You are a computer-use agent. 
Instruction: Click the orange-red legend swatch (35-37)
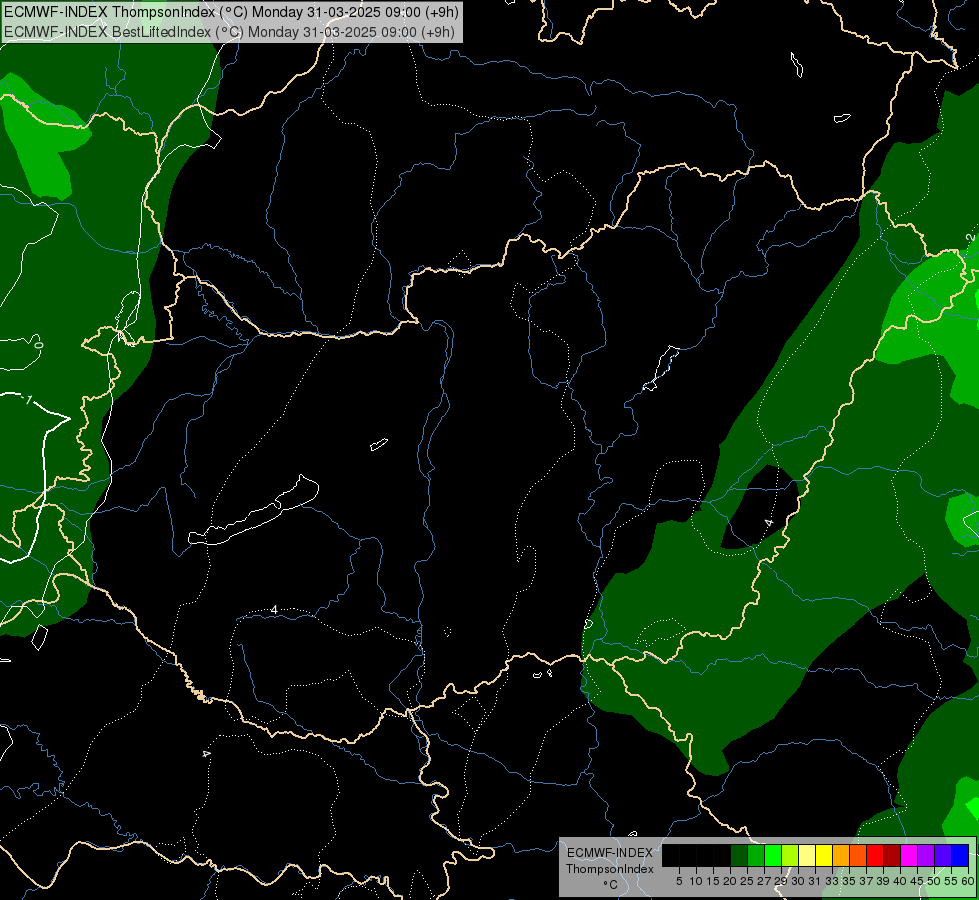click(858, 855)
